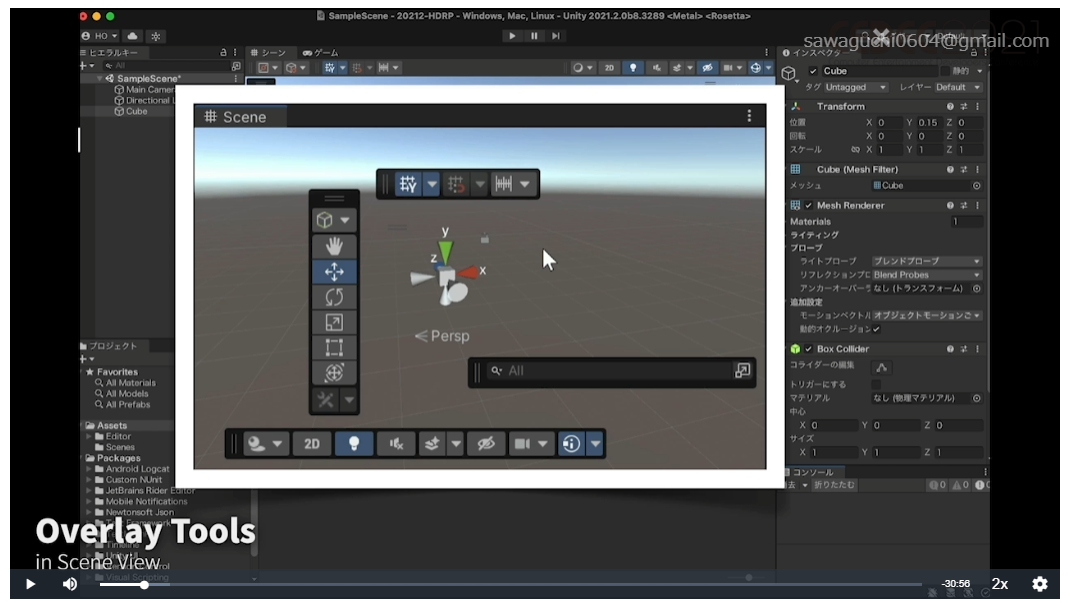The image size is (1070, 603).
Task: Toggle 2D button in editor scene toolbar
Action: click(x=609, y=68)
